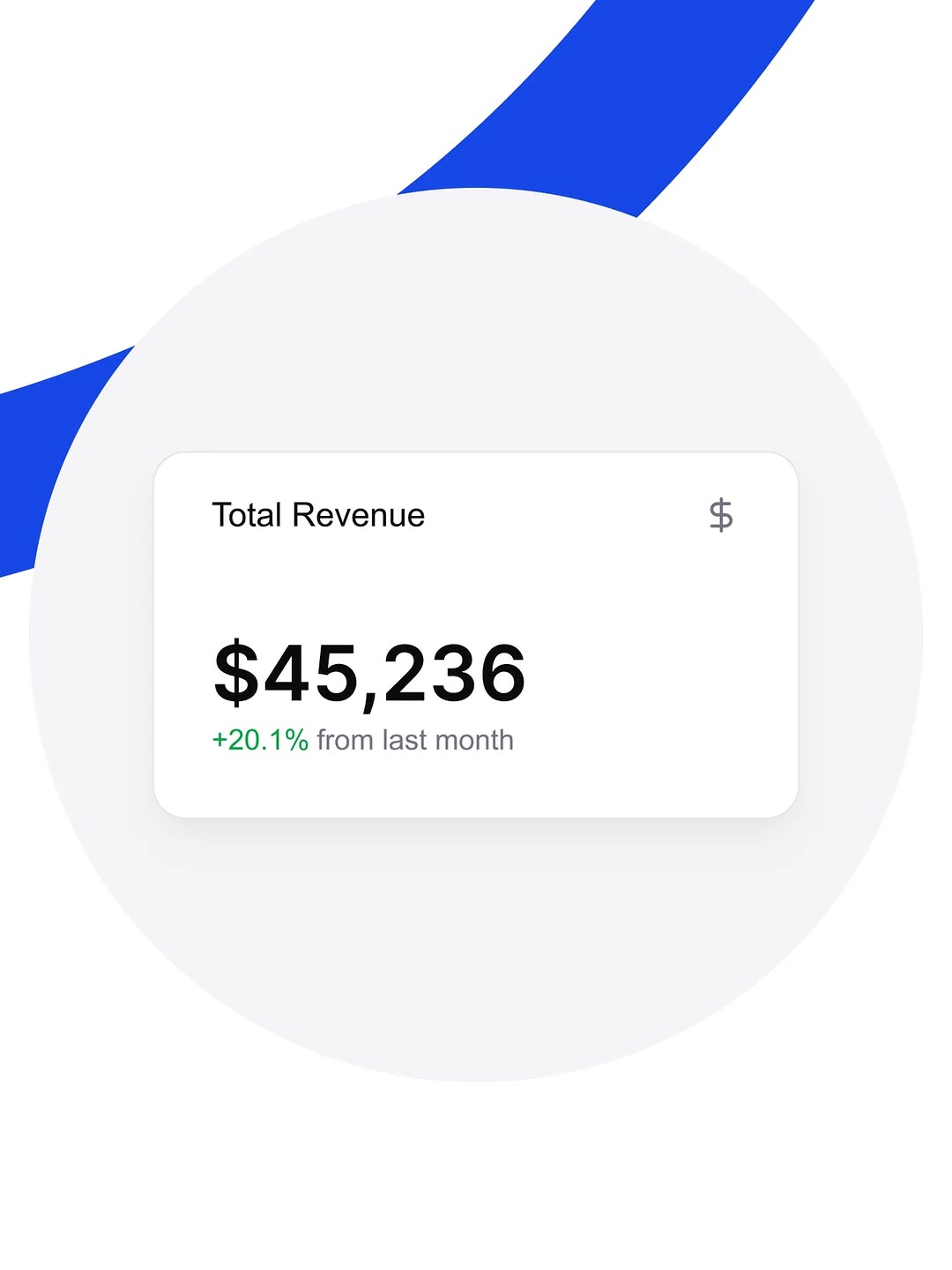Click the gray dollar glyph beside Total Revenue
This screenshot has width=952, height=1270.
(720, 514)
